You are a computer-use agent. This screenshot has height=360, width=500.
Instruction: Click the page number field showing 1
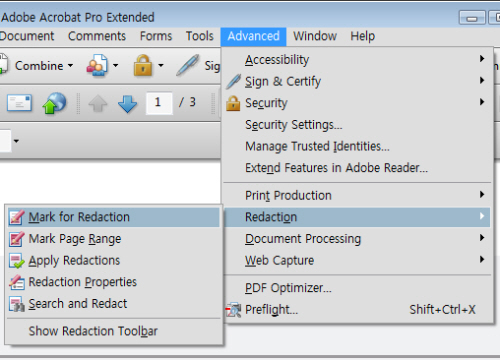tap(159, 103)
